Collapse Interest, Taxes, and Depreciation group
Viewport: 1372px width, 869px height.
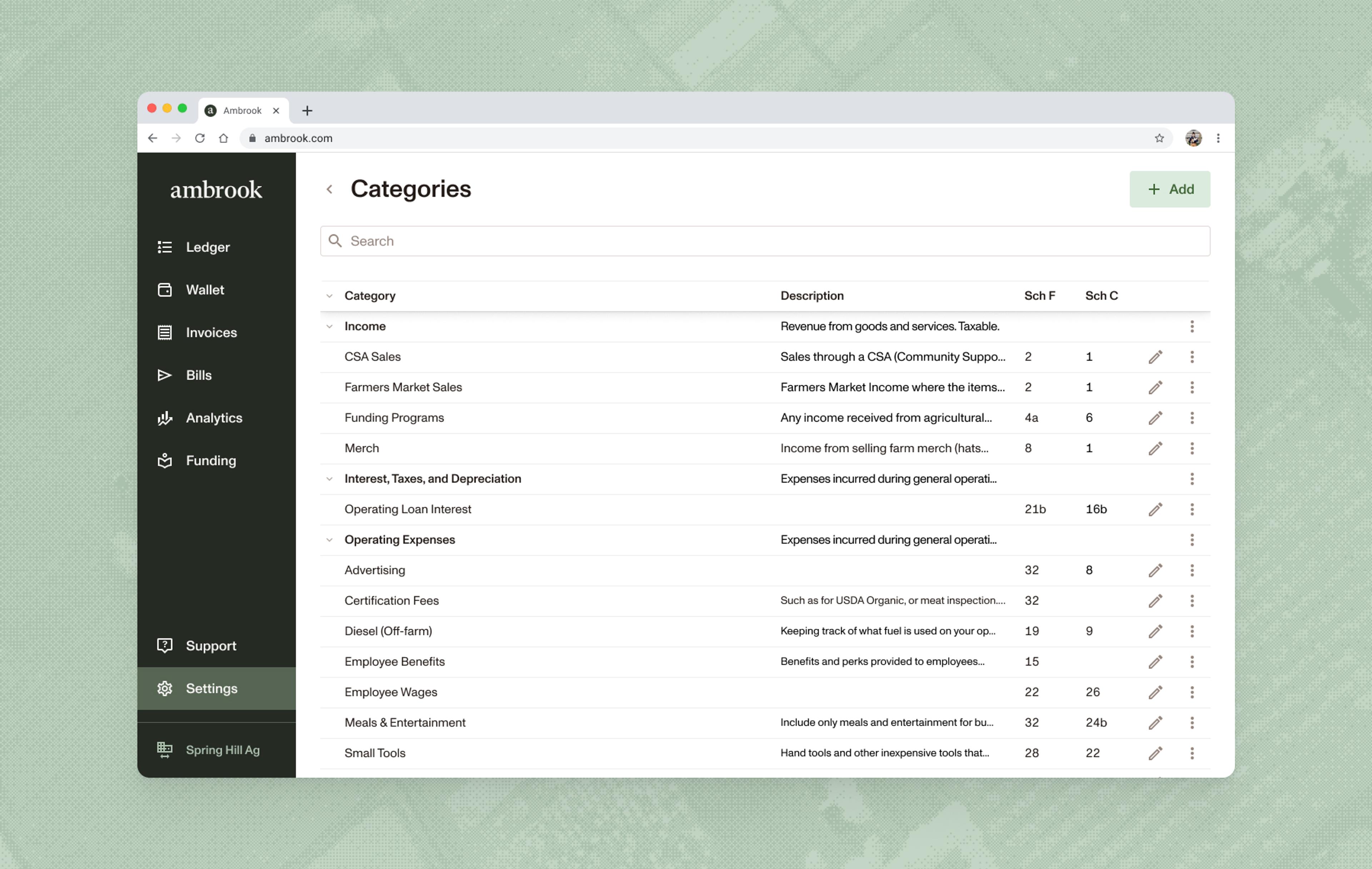tap(329, 479)
